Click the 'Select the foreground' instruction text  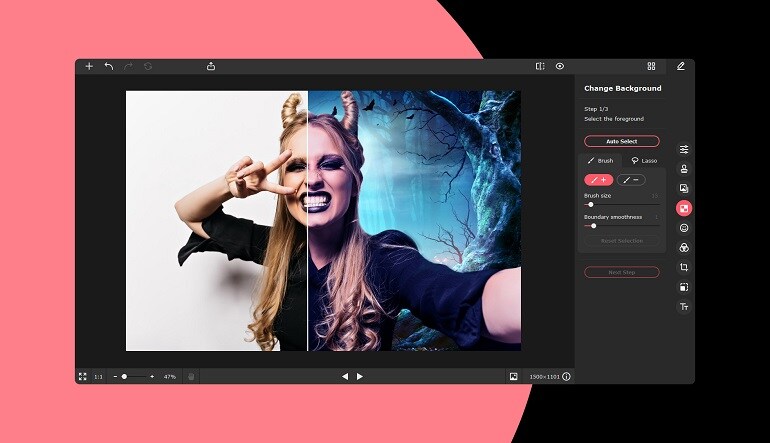(x=614, y=119)
